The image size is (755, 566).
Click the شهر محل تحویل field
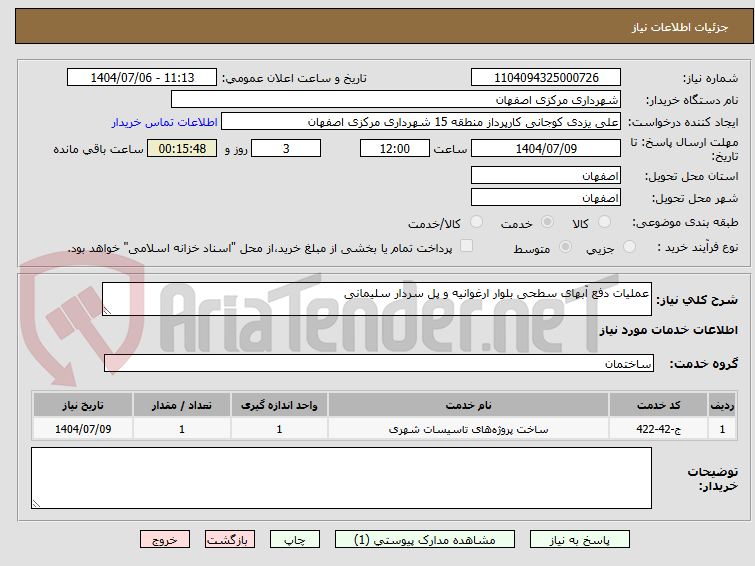[546, 197]
